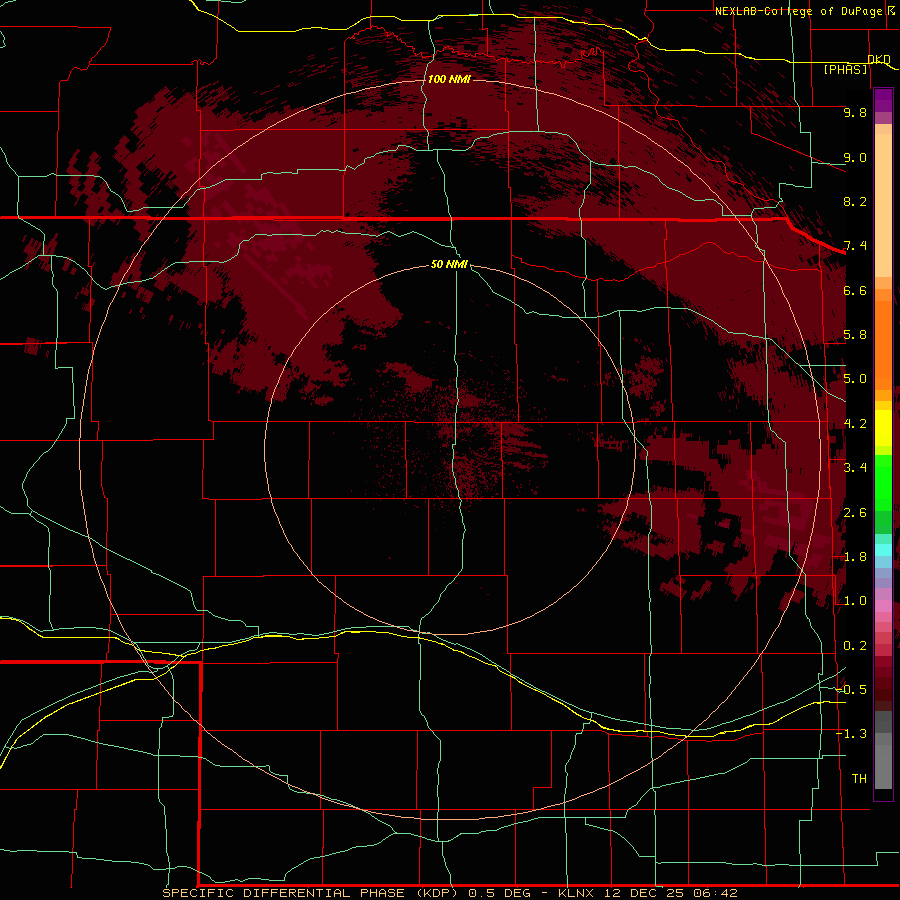Click the -1.3 legend value
The width and height of the screenshot is (900, 900).
click(851, 734)
